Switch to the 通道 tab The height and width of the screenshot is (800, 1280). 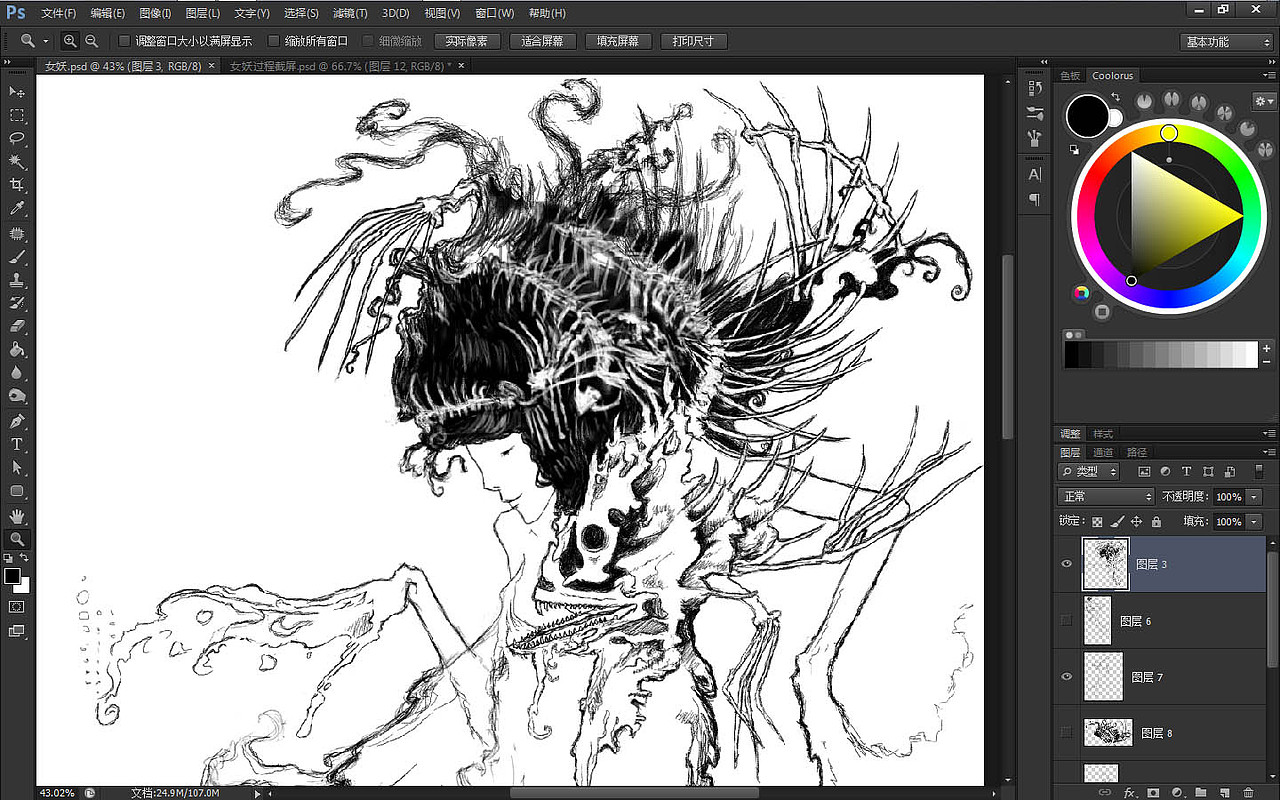[x=1103, y=453]
